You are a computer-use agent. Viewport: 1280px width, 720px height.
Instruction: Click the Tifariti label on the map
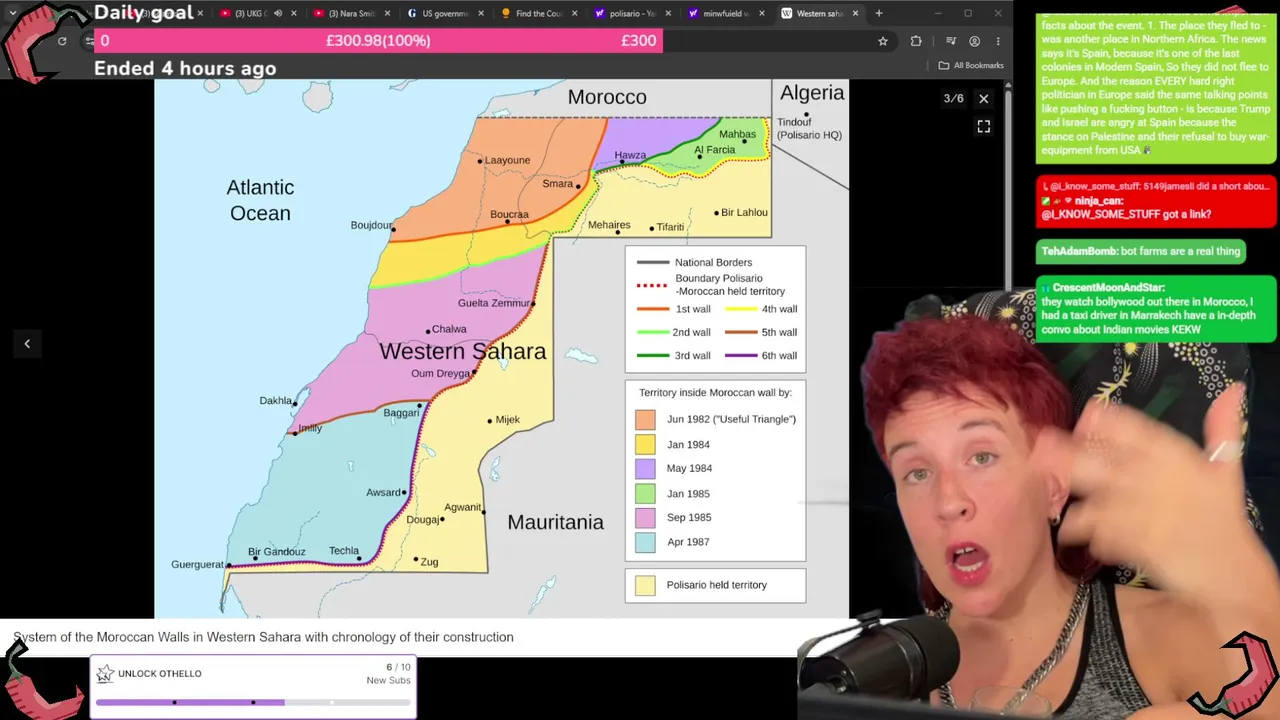[x=670, y=227]
